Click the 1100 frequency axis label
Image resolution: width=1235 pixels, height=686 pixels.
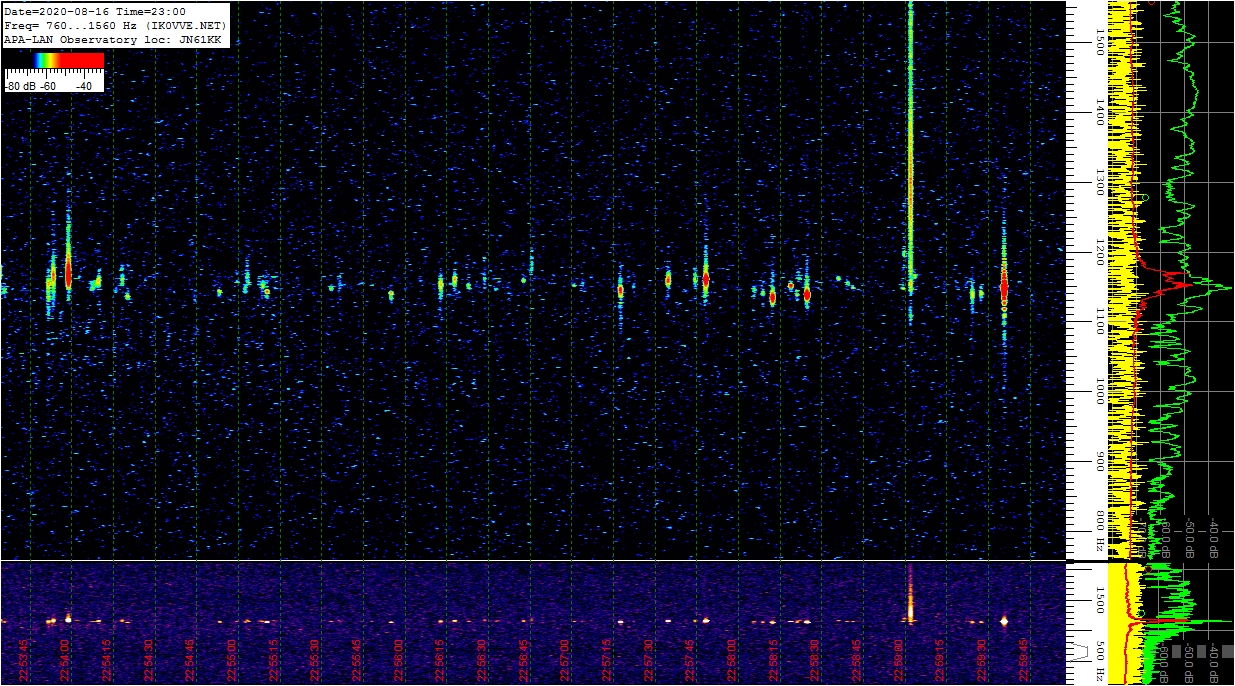pos(1099,322)
